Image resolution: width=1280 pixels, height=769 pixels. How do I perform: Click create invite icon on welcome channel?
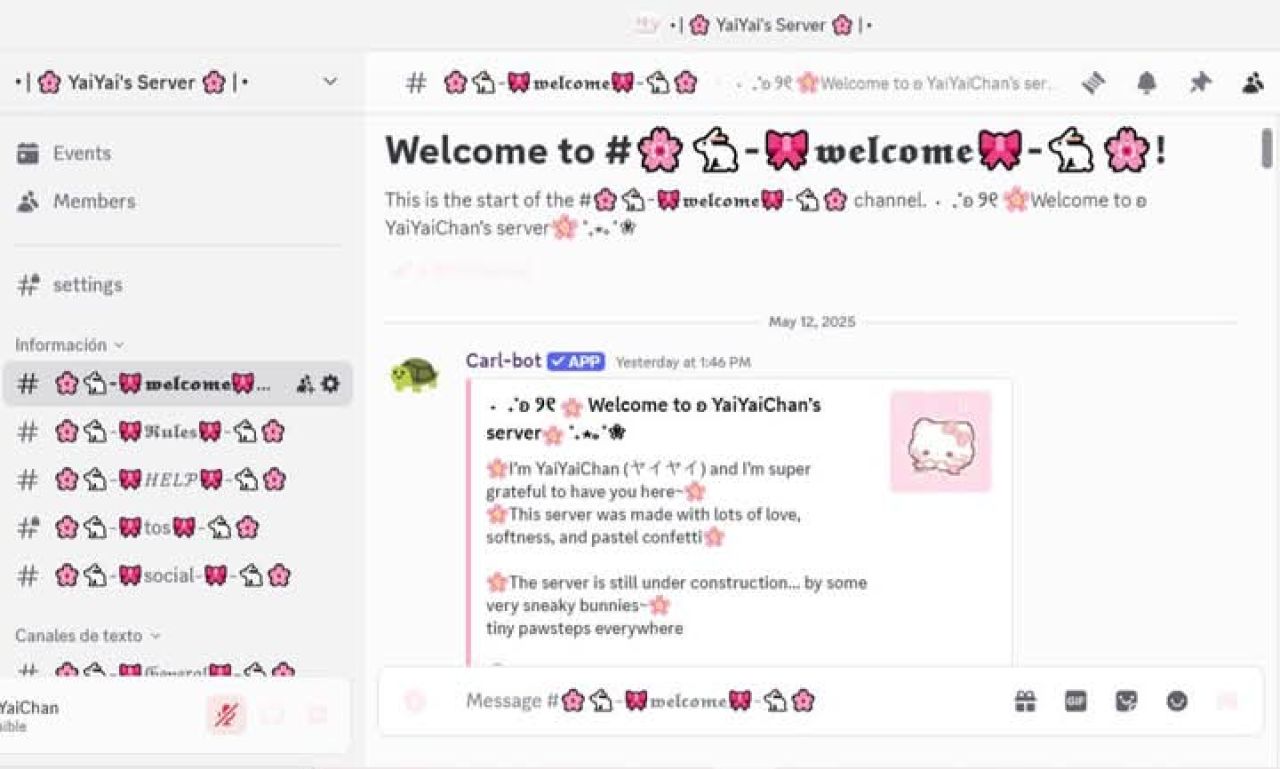(x=306, y=384)
